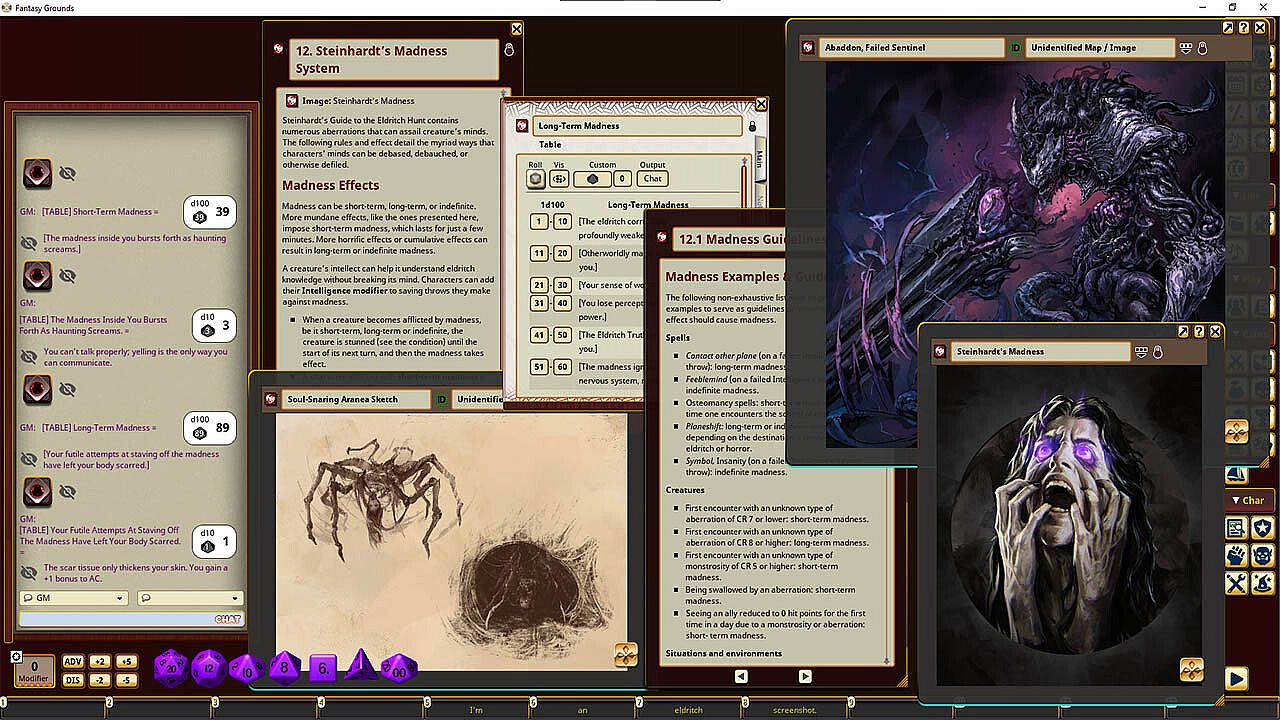
Task: Switch to the Main tab of table
Action: [x=760, y=160]
